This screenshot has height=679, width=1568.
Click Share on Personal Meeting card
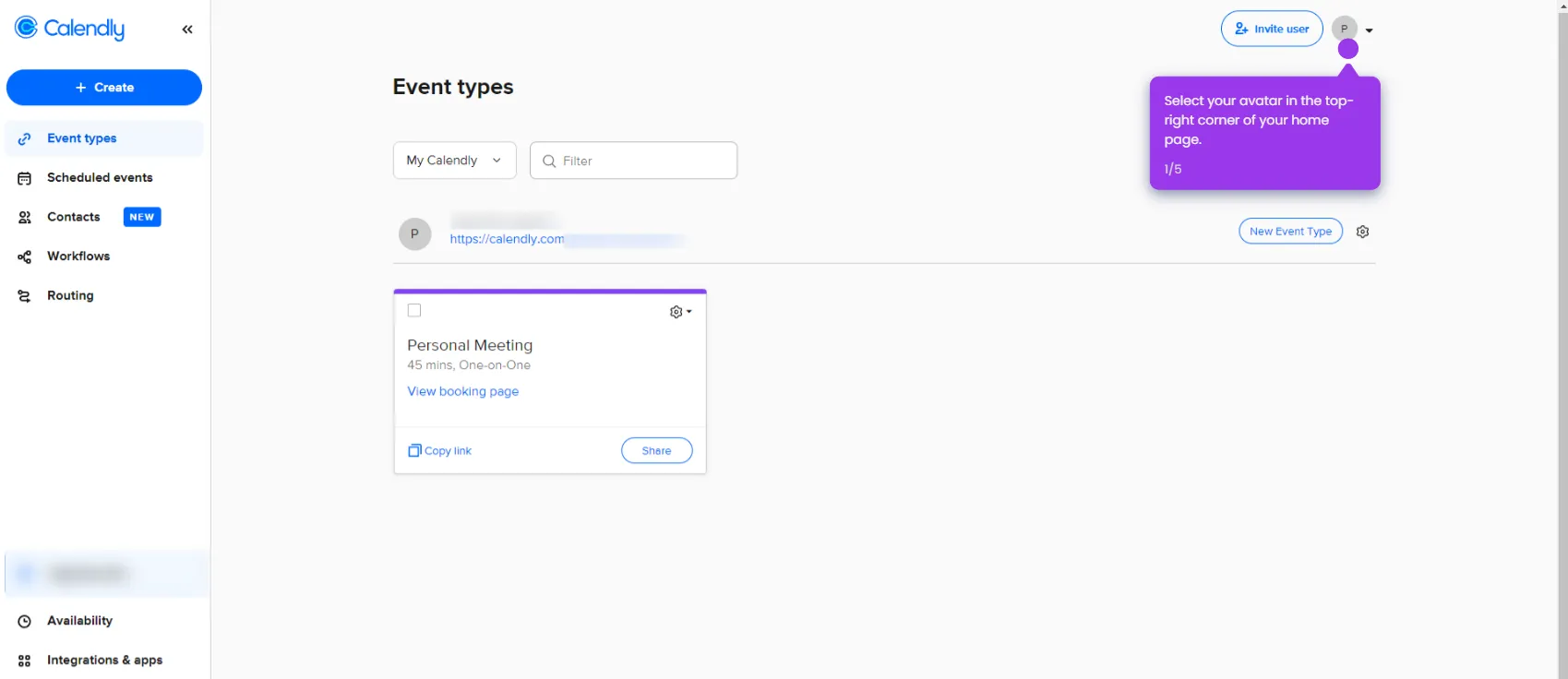pos(656,451)
